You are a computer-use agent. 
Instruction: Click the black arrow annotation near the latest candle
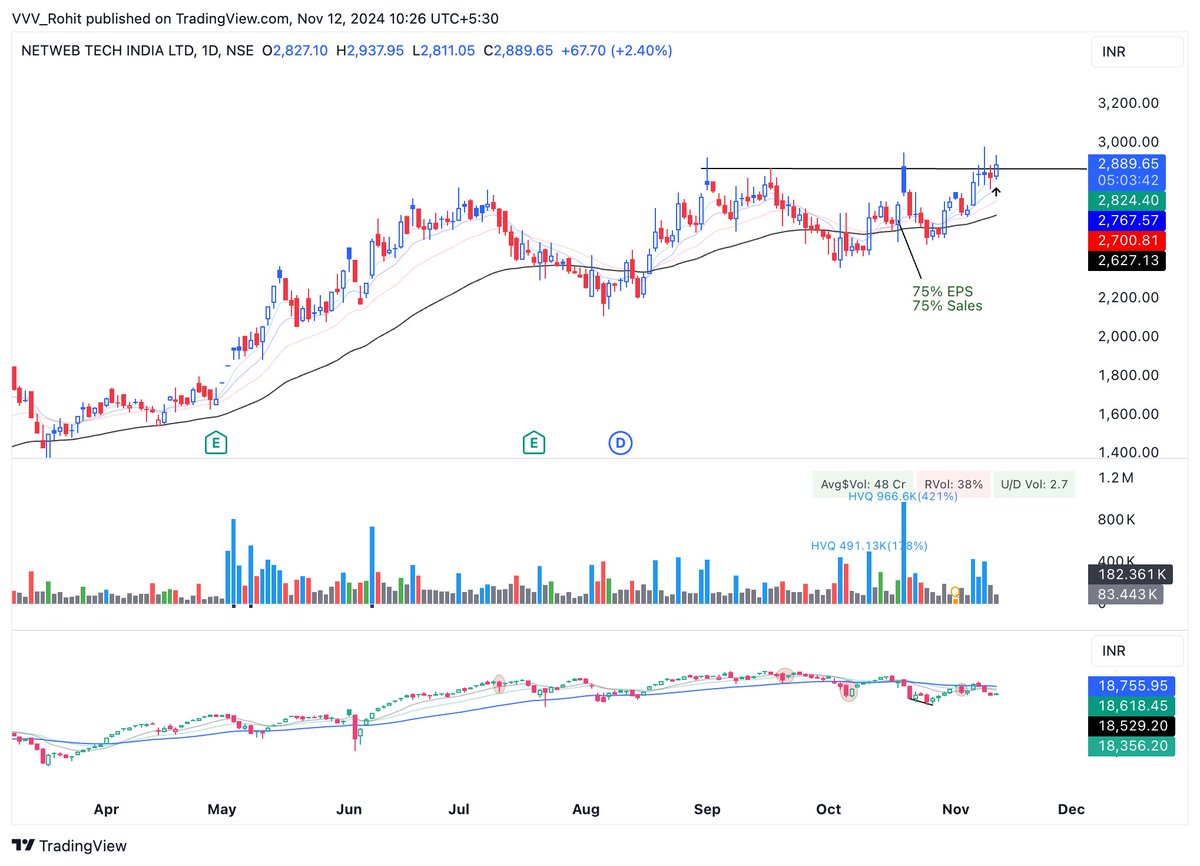[996, 193]
